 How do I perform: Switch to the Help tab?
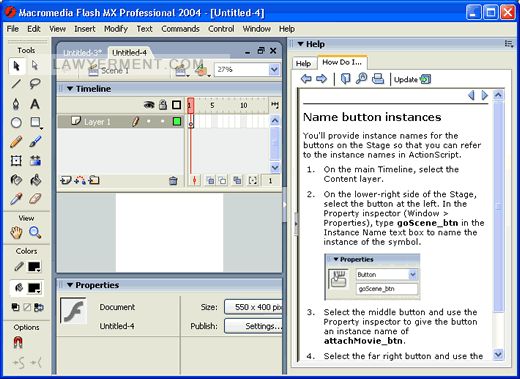click(x=303, y=63)
